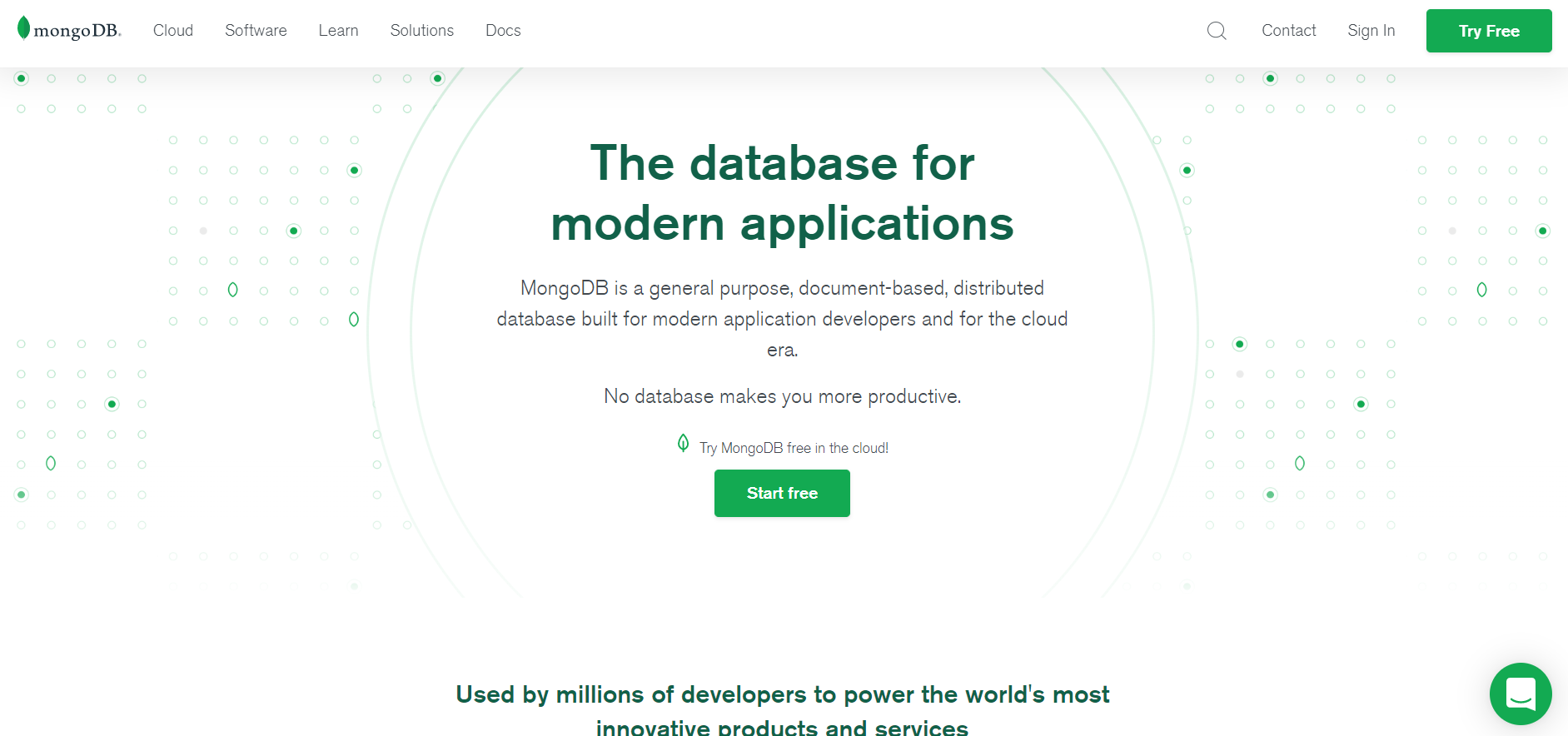Open the Contact link

click(1288, 31)
